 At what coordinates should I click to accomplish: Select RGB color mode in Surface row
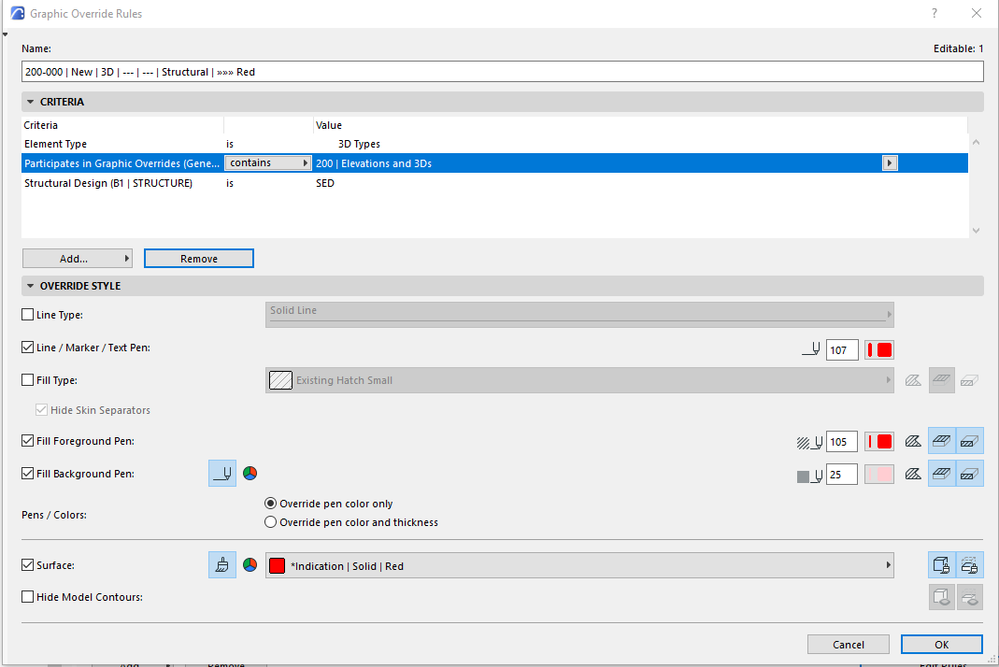click(250, 565)
